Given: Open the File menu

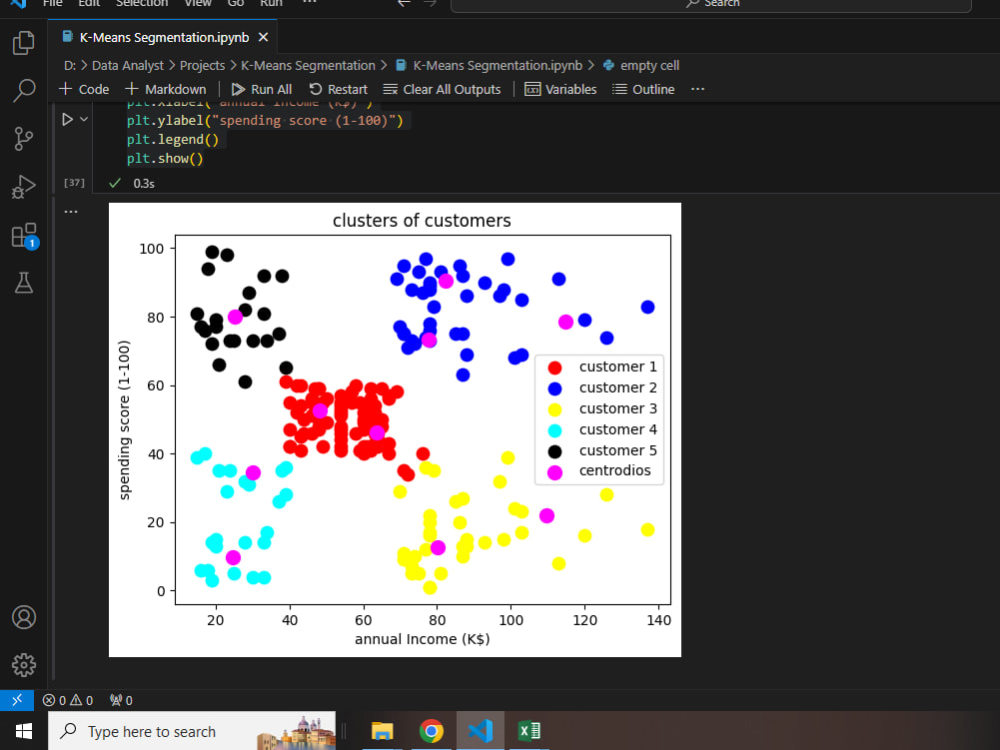Looking at the screenshot, I should click(52, 3).
